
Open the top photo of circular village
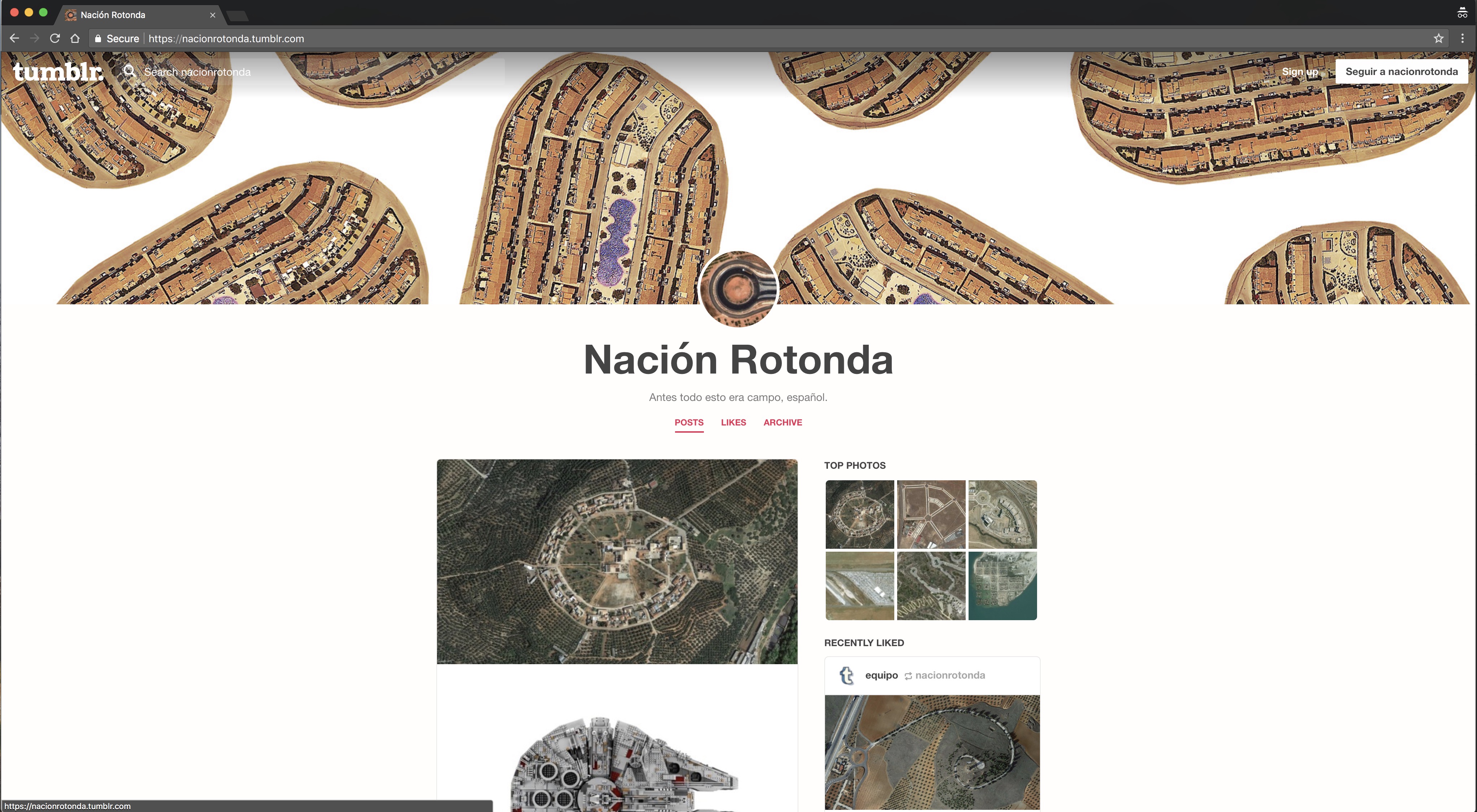pos(860,515)
